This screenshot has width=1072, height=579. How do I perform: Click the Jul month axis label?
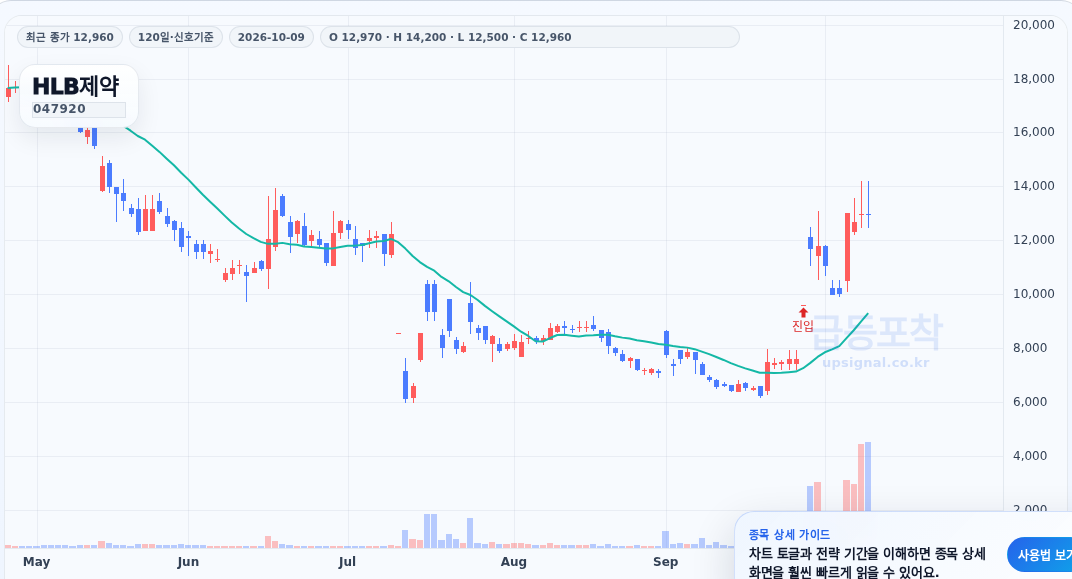[x=347, y=562]
